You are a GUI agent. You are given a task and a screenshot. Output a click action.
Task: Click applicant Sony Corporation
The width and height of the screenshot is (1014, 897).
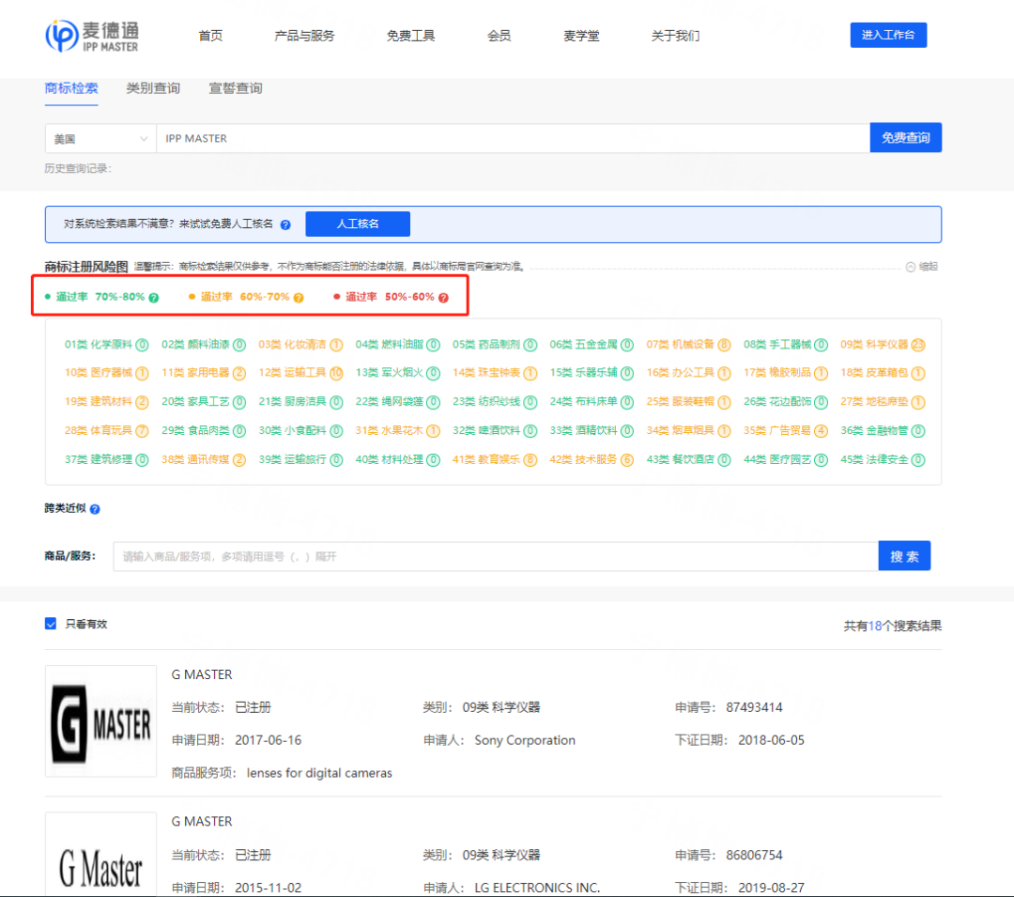[524, 740]
